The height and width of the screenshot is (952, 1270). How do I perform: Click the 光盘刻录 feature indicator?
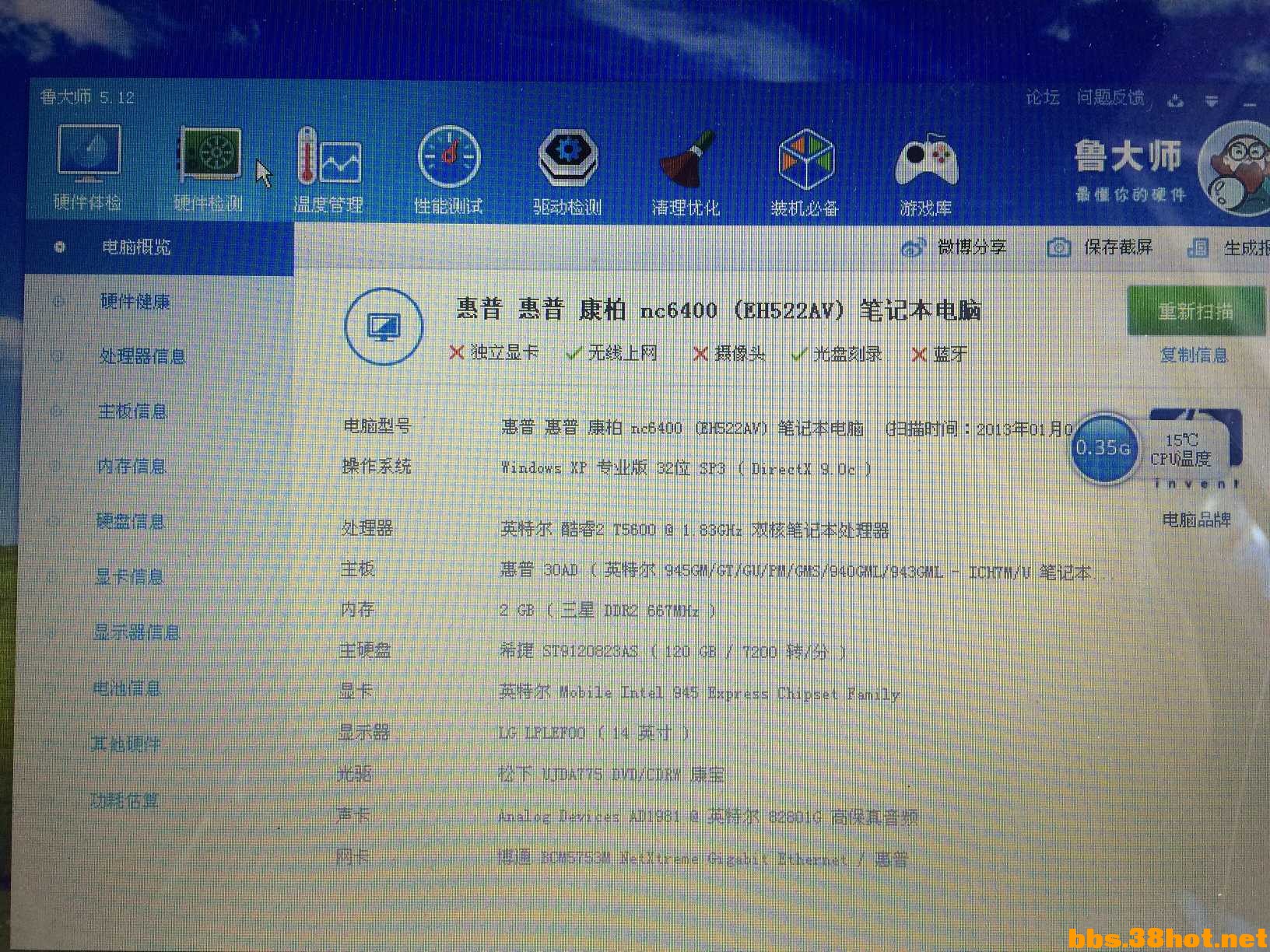point(837,354)
